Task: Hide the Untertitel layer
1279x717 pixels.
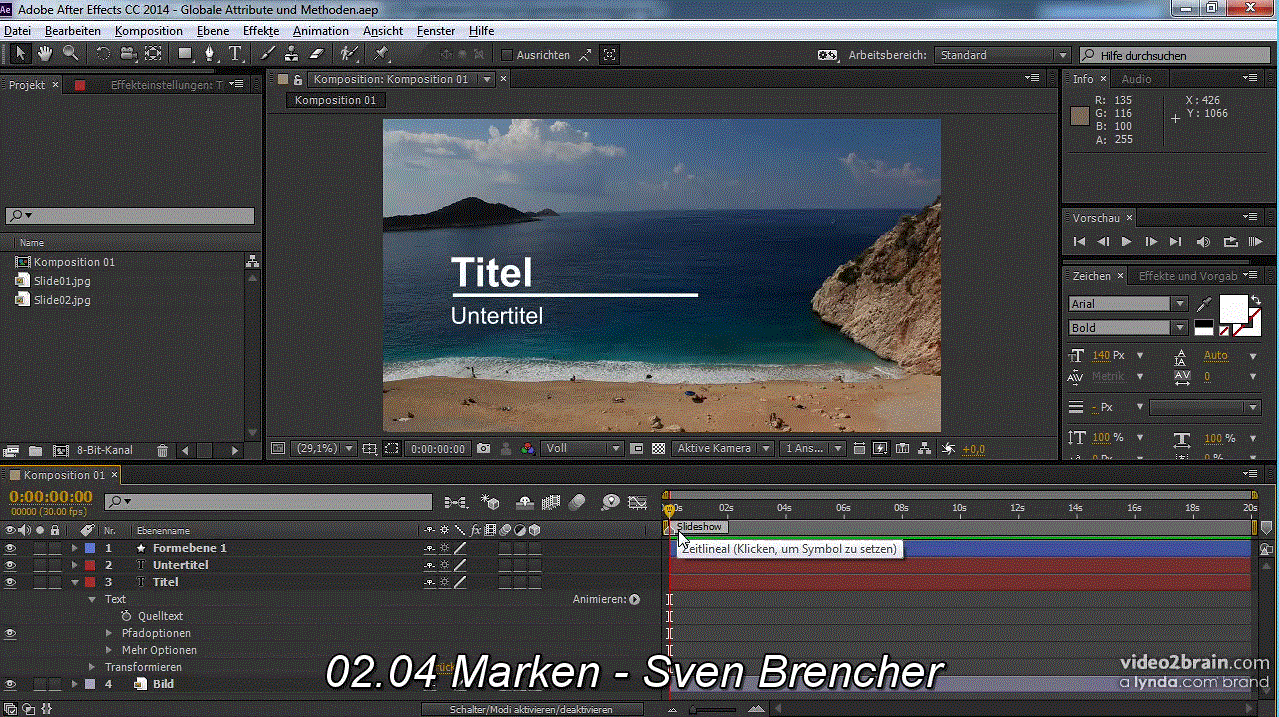Action: coord(10,565)
